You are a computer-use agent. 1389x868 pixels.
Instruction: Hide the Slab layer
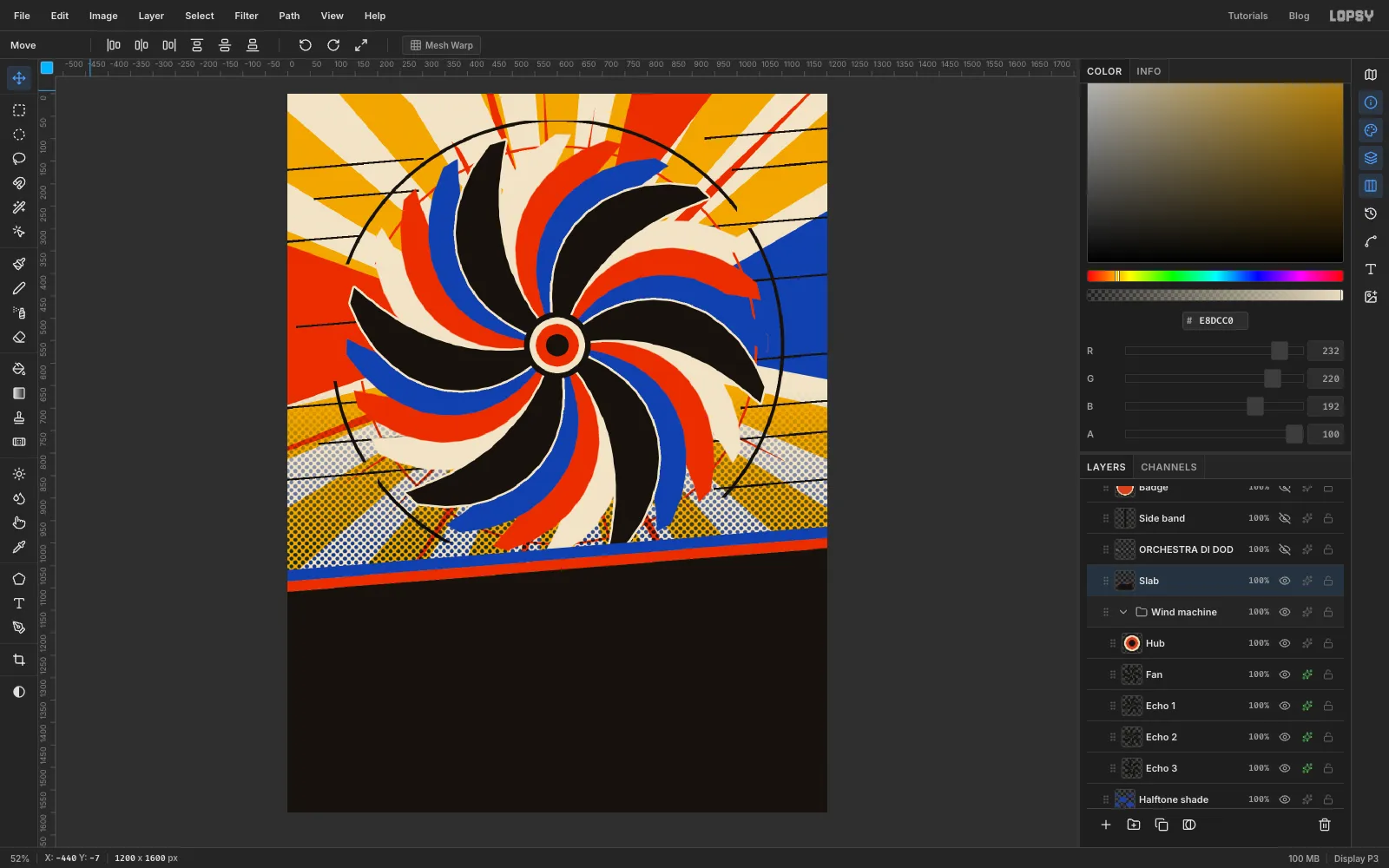pyautogui.click(x=1285, y=581)
